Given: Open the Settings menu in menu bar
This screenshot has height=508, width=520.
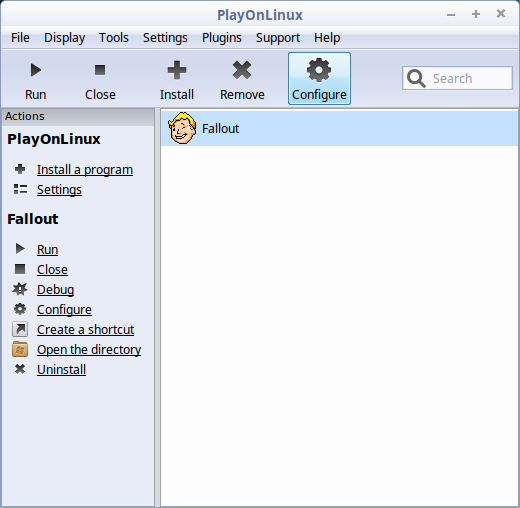Looking at the screenshot, I should (x=165, y=38).
